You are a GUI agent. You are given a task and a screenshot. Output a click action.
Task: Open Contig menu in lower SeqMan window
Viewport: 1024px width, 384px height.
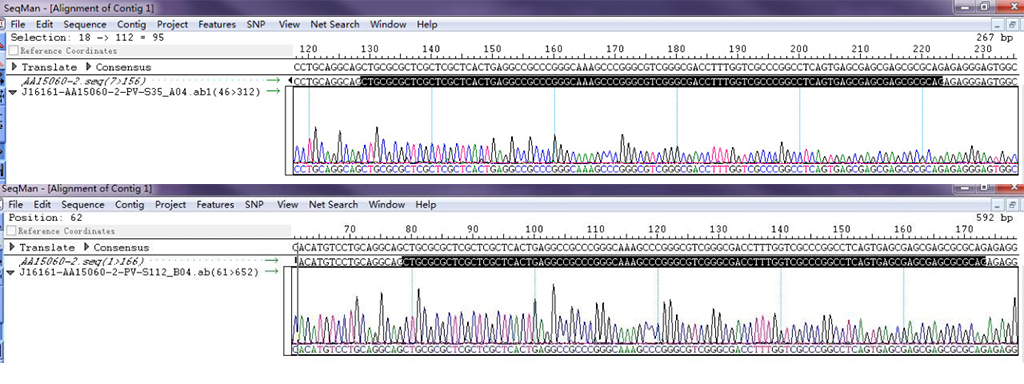[129, 204]
